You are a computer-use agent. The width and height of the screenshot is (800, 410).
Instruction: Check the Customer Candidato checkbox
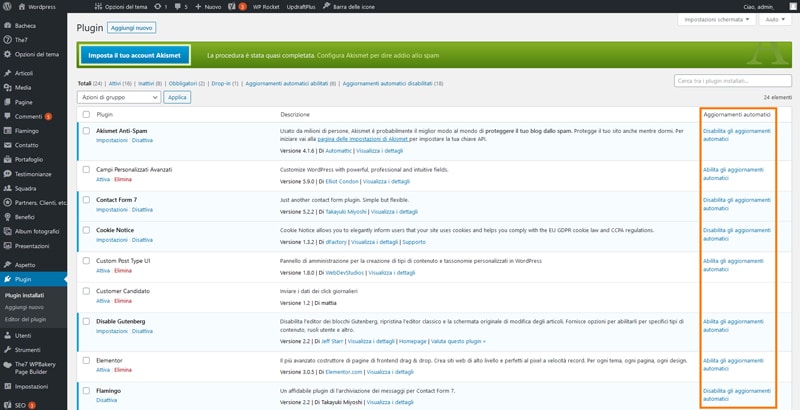(86, 291)
